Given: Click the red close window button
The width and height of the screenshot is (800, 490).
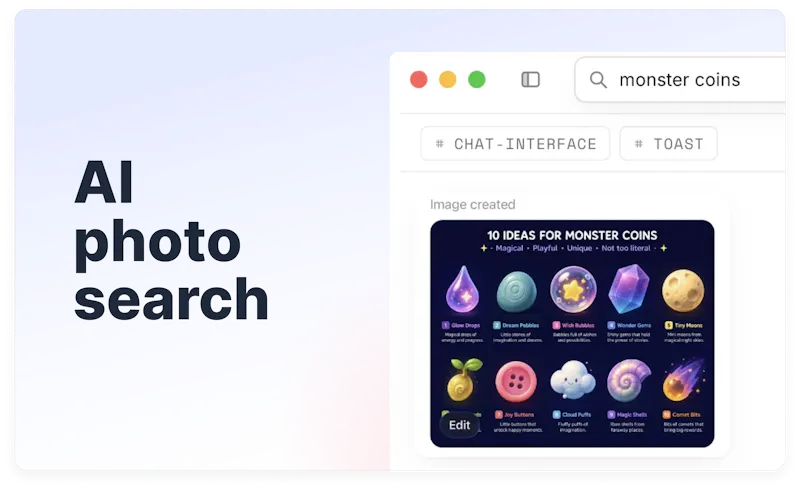Looking at the screenshot, I should 419,80.
